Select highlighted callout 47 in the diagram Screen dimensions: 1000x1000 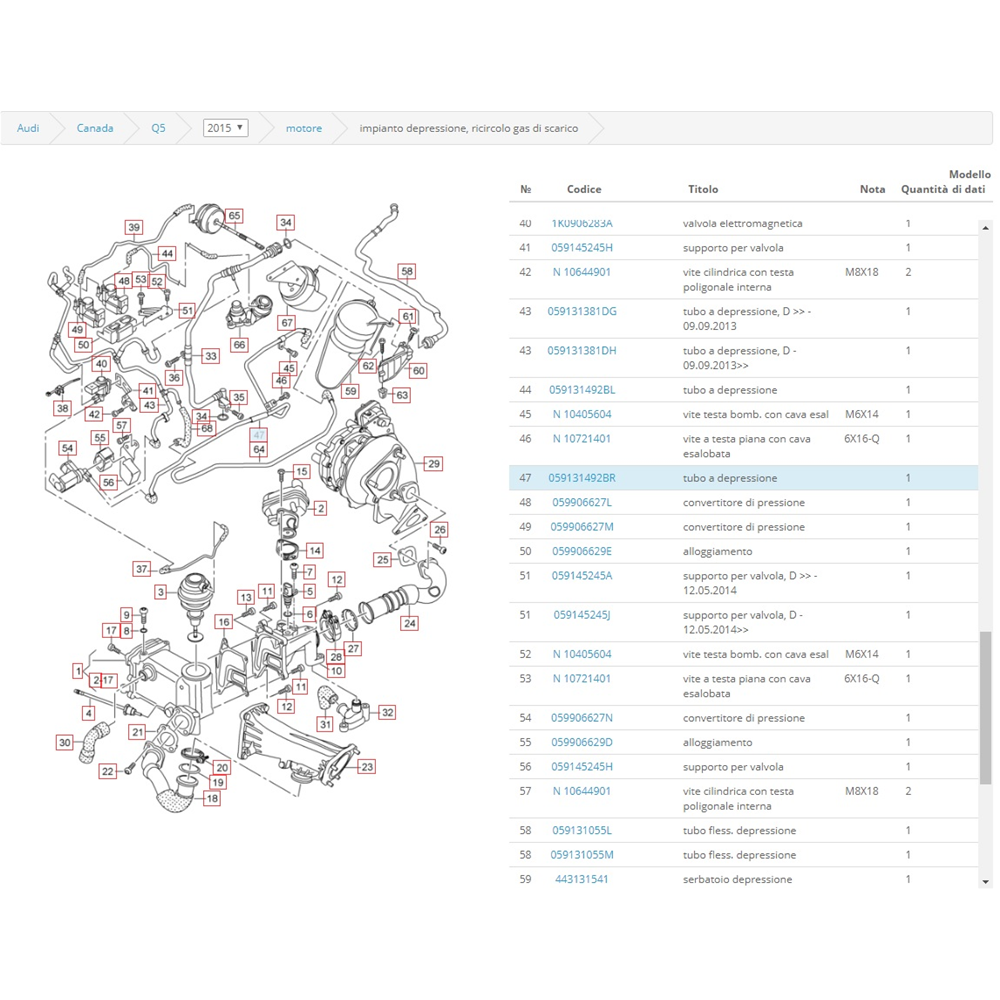259,435
